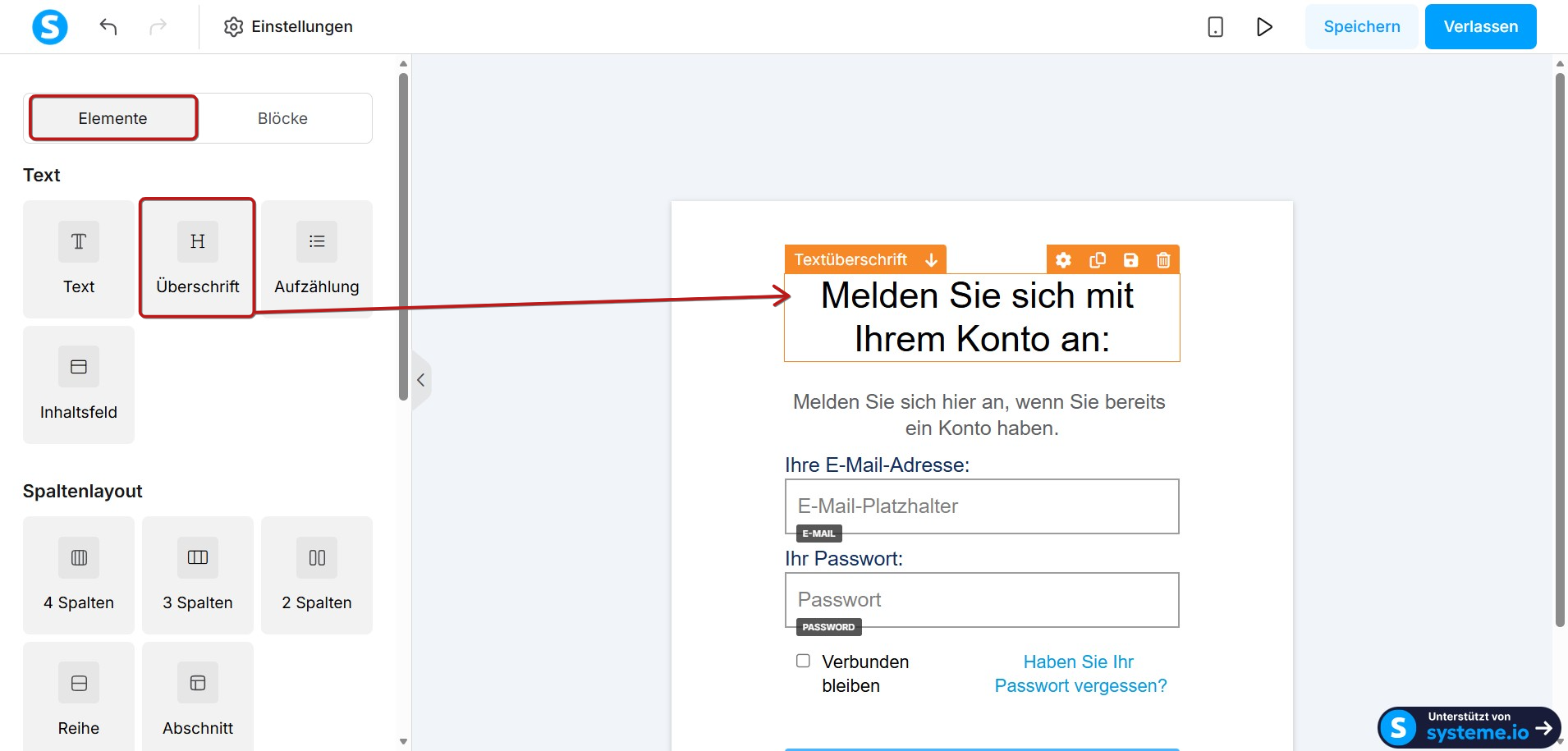Switch to the Blöcke tab
The height and width of the screenshot is (751, 1568).
tap(282, 118)
